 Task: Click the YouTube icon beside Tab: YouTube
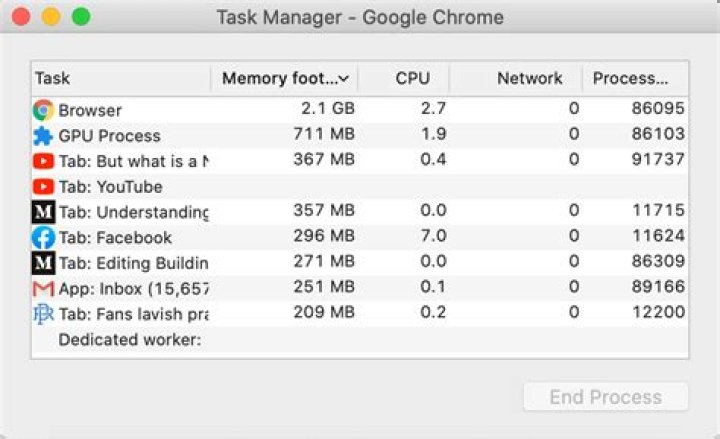point(43,187)
